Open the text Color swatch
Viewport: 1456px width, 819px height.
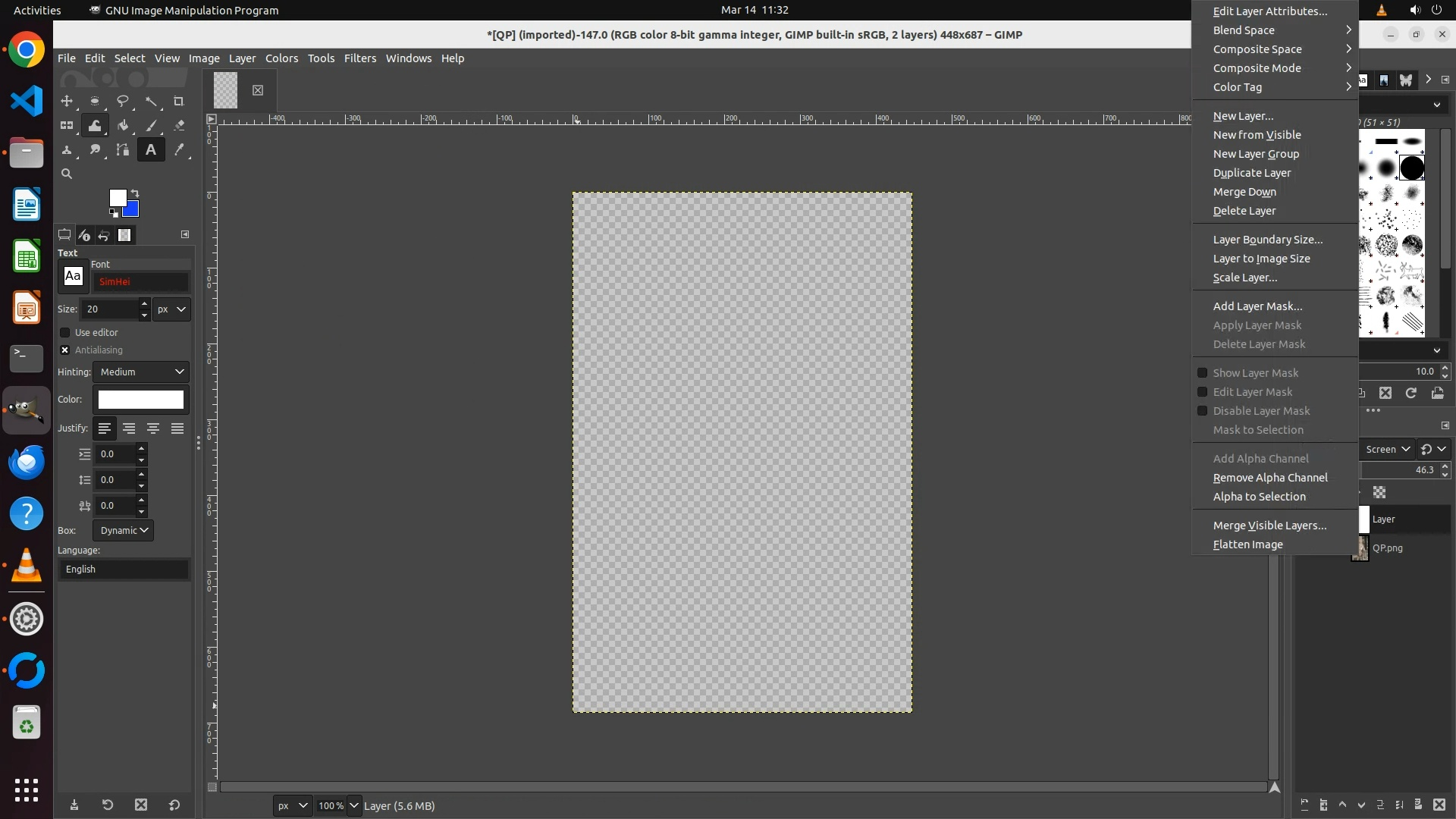tap(141, 400)
